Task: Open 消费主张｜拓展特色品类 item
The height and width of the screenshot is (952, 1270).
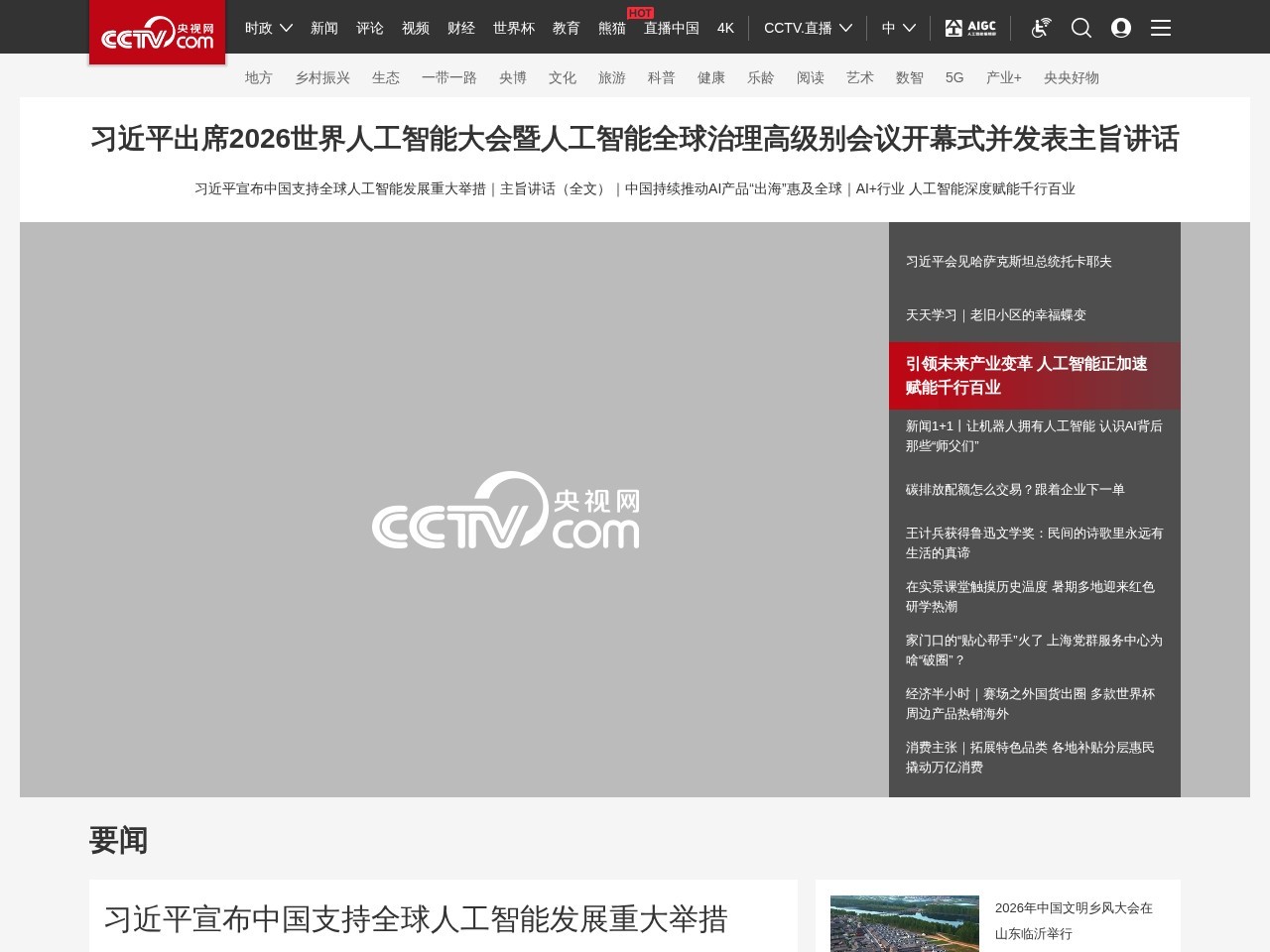Action: coord(1030,758)
